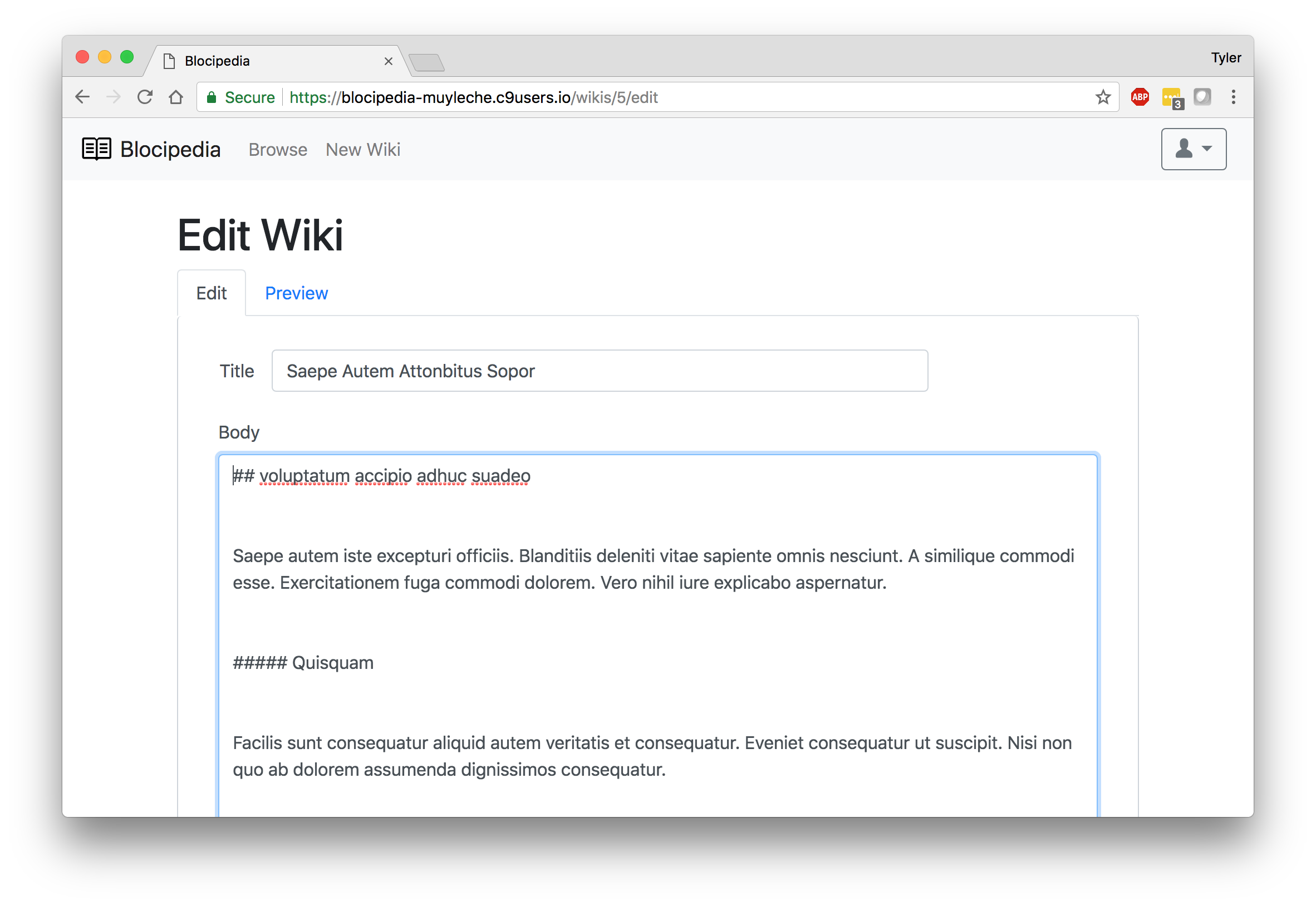Open the extension showing a 3 badge
Viewport: 1316px width, 906px height.
click(x=1171, y=96)
